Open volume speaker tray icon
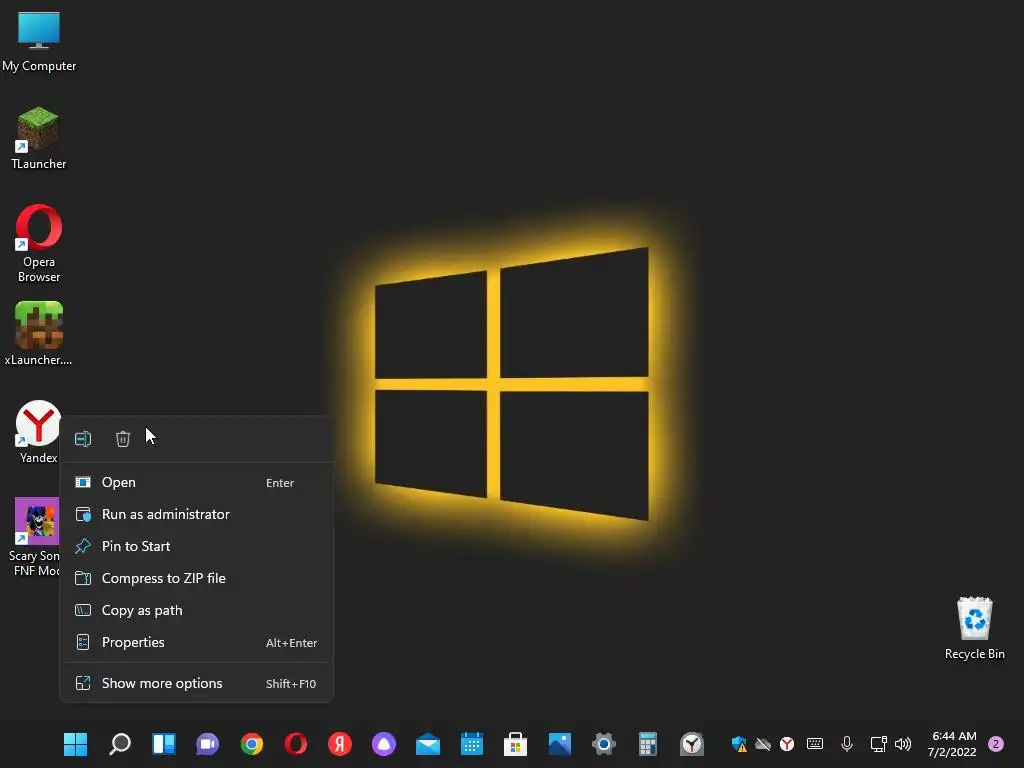Image resolution: width=1024 pixels, height=768 pixels. (903, 744)
